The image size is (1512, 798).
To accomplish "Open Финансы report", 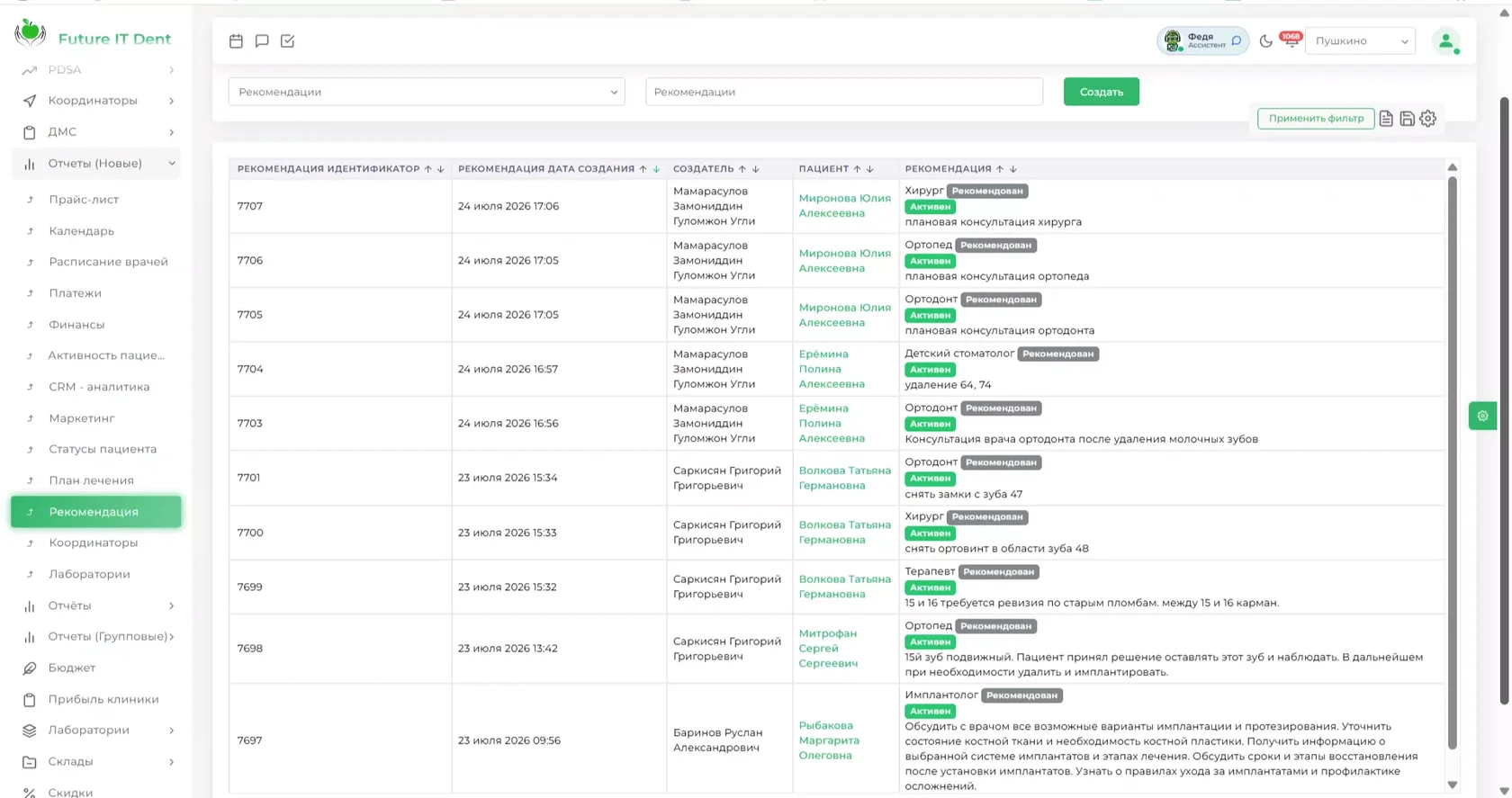I will click(x=76, y=325).
